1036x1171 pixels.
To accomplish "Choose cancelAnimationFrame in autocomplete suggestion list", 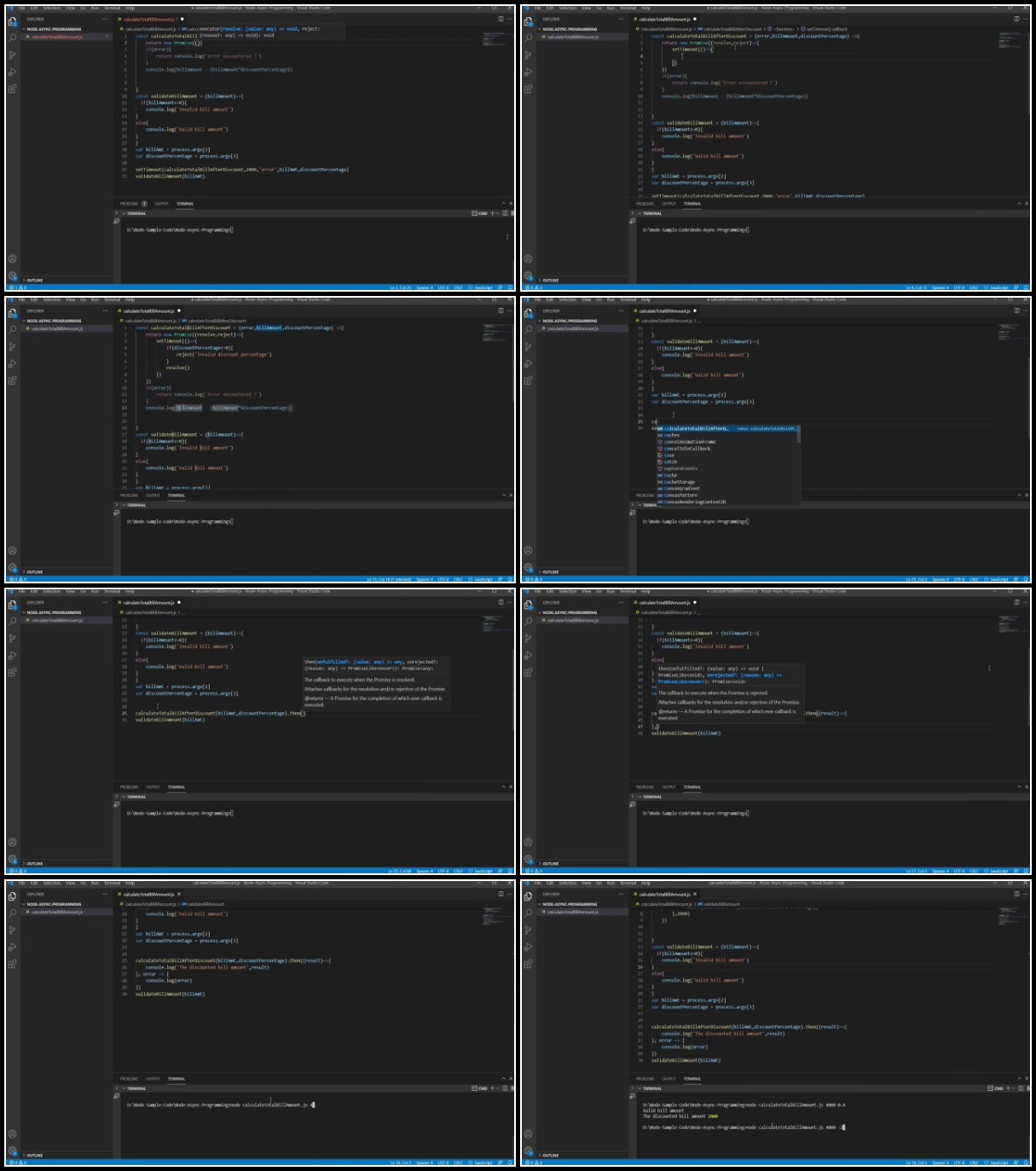I will tap(727, 442).
